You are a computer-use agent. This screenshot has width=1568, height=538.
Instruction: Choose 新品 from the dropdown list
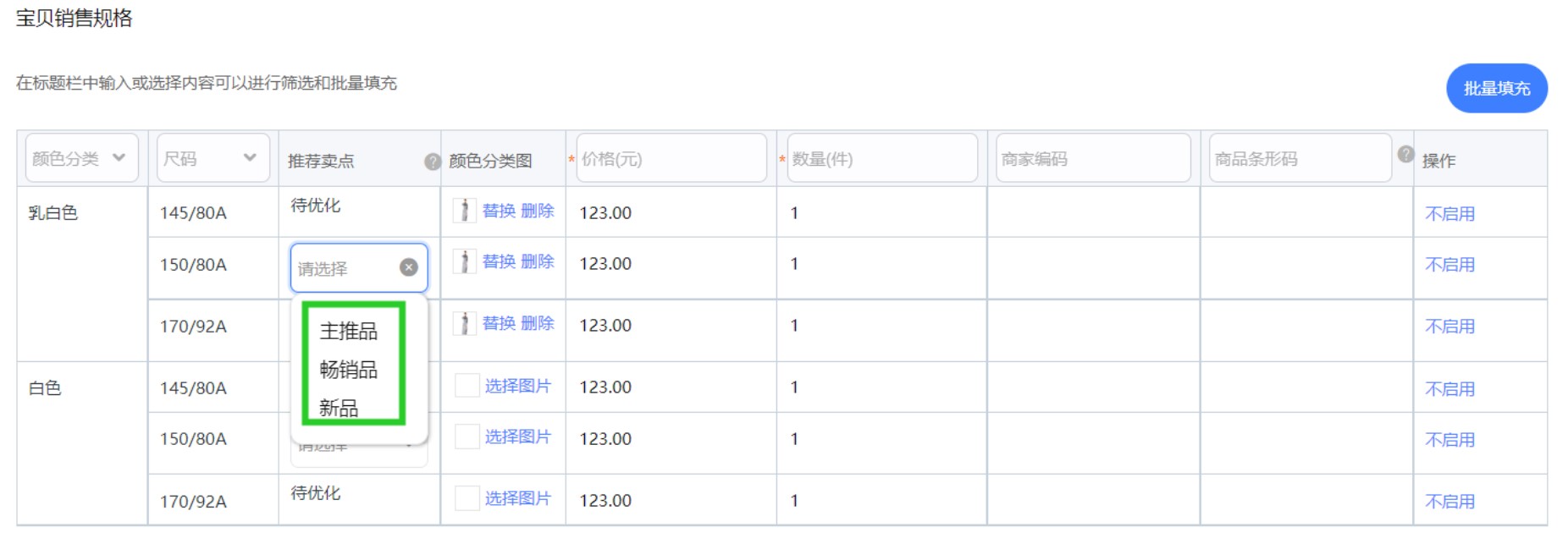click(x=339, y=408)
